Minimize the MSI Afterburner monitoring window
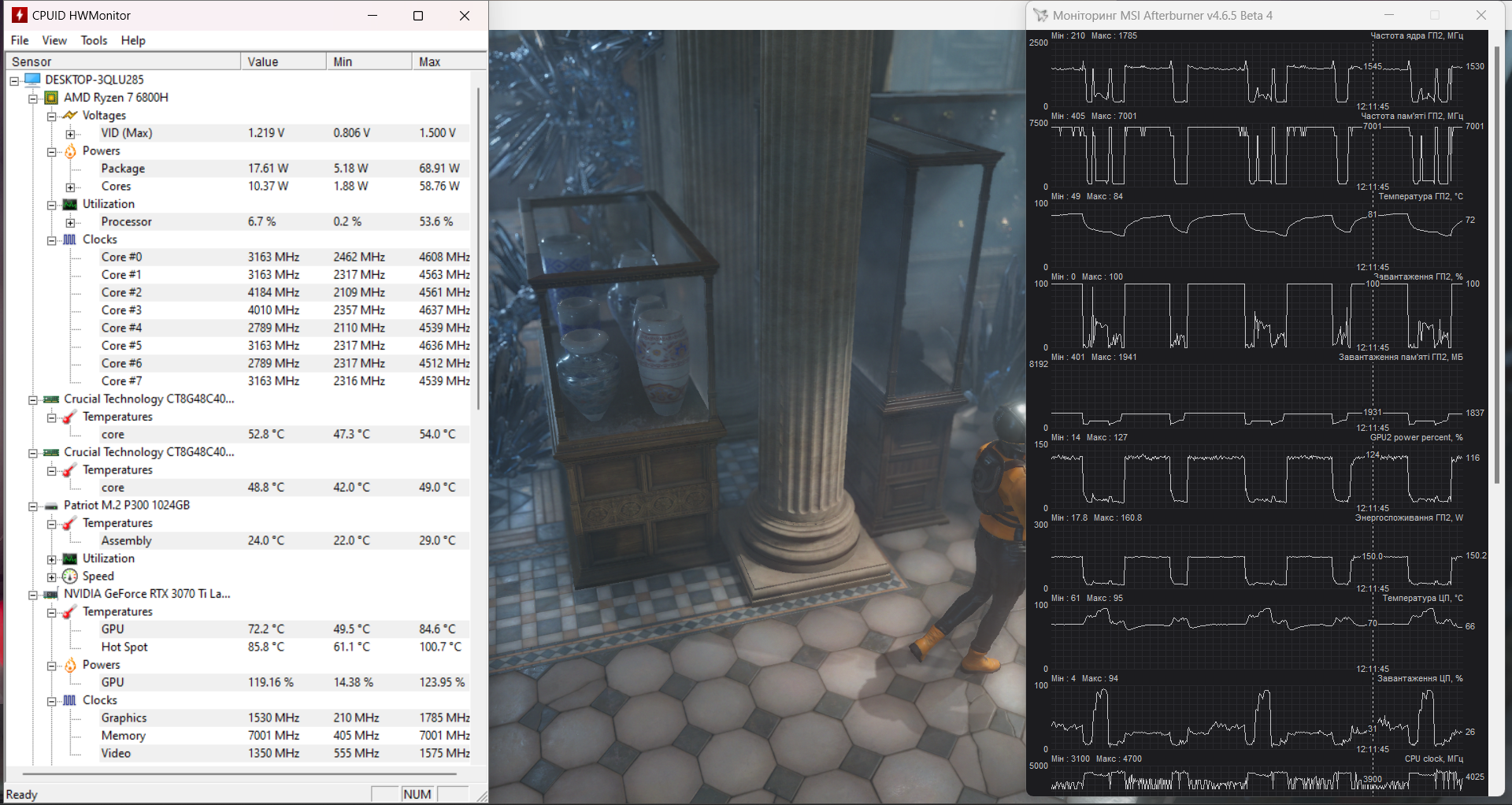 (x=1389, y=15)
